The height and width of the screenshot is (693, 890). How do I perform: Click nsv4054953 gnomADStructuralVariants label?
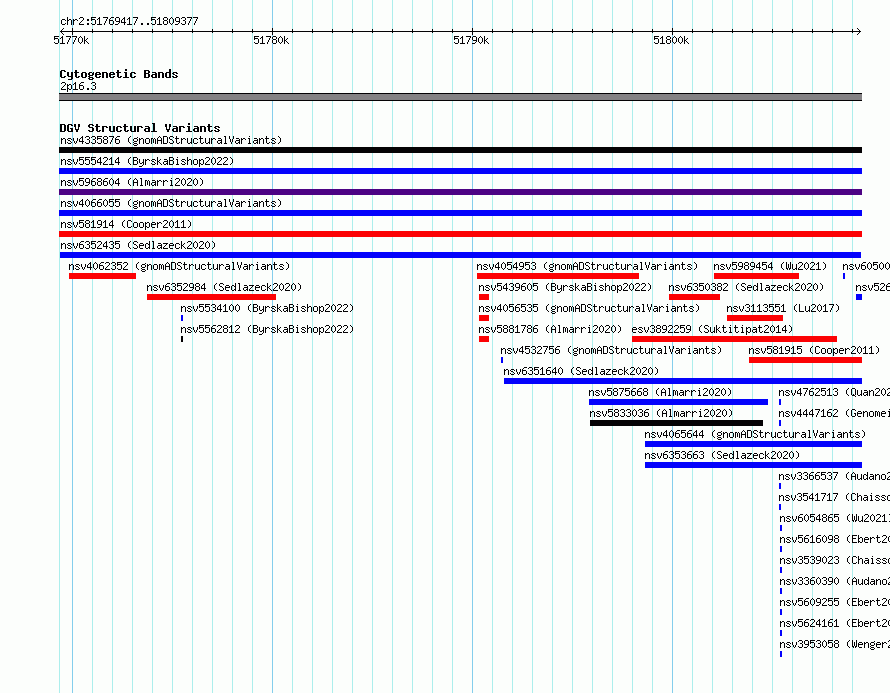pos(587,266)
